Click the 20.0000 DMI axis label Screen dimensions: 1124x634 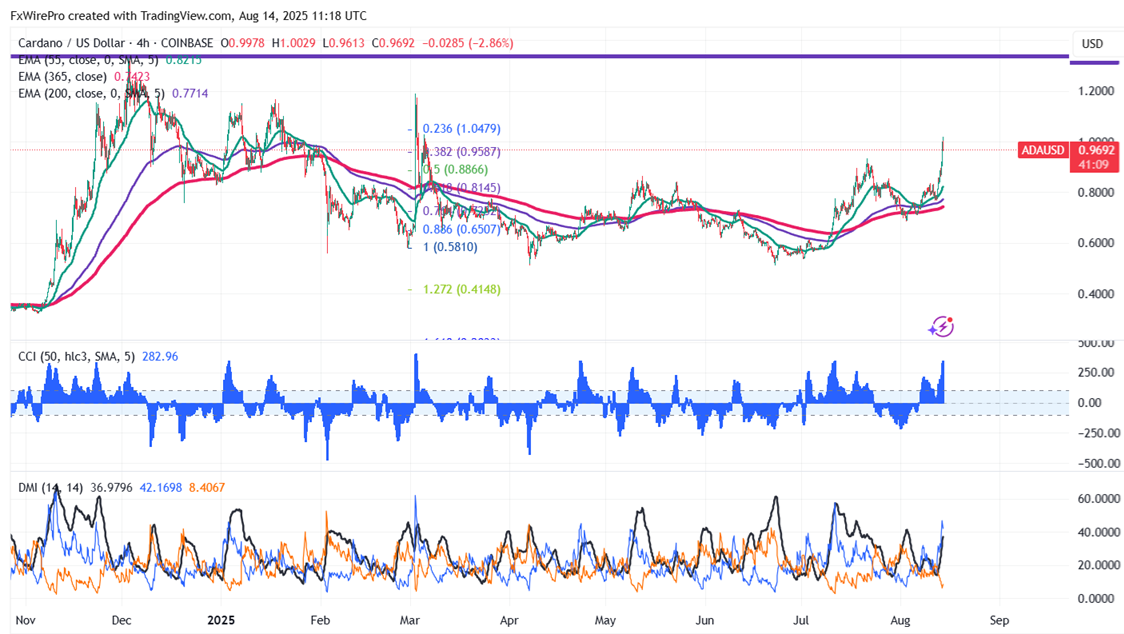coord(1099,565)
